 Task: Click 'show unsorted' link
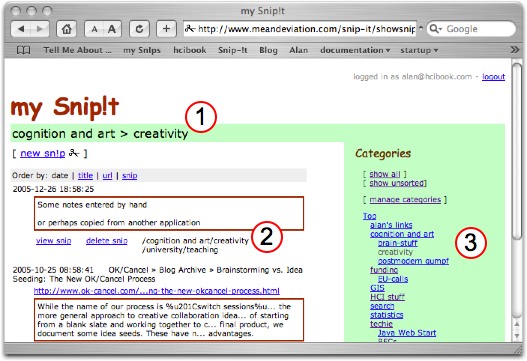[397, 183]
